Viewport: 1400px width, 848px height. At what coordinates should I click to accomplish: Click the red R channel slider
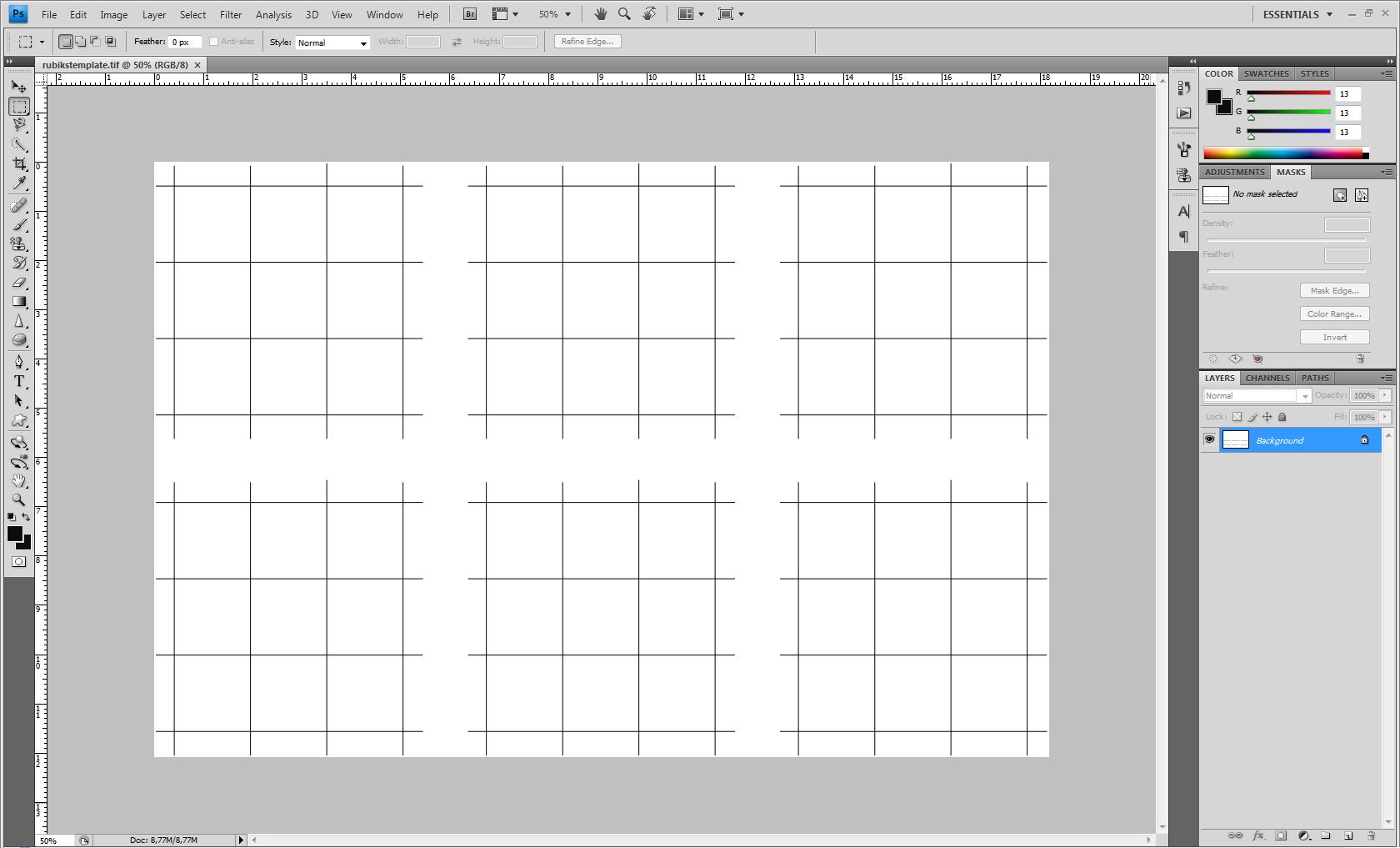click(1288, 93)
